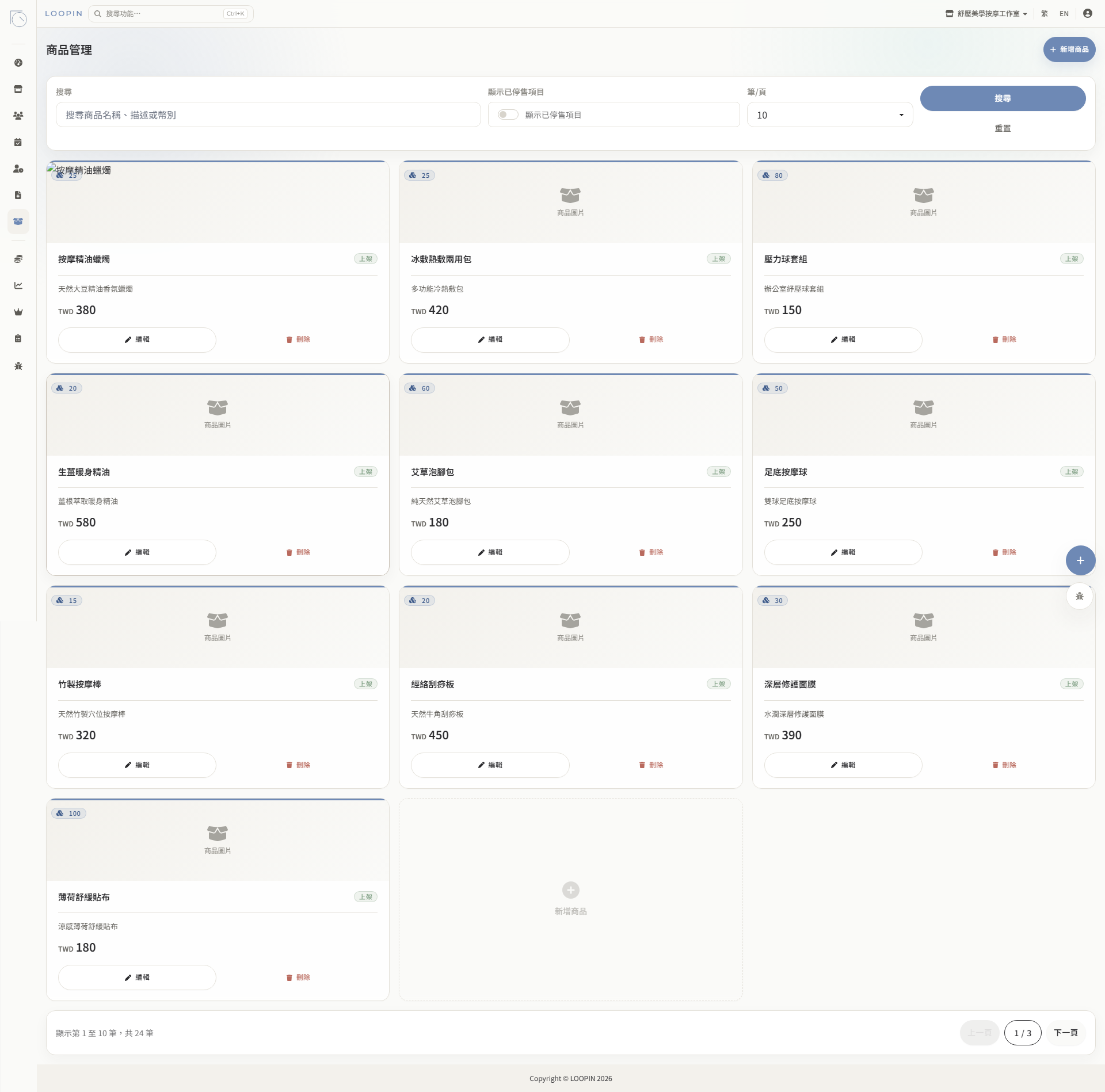
Task: Expand the 舒壓美學按摩工作室 store selector
Action: coord(986,14)
